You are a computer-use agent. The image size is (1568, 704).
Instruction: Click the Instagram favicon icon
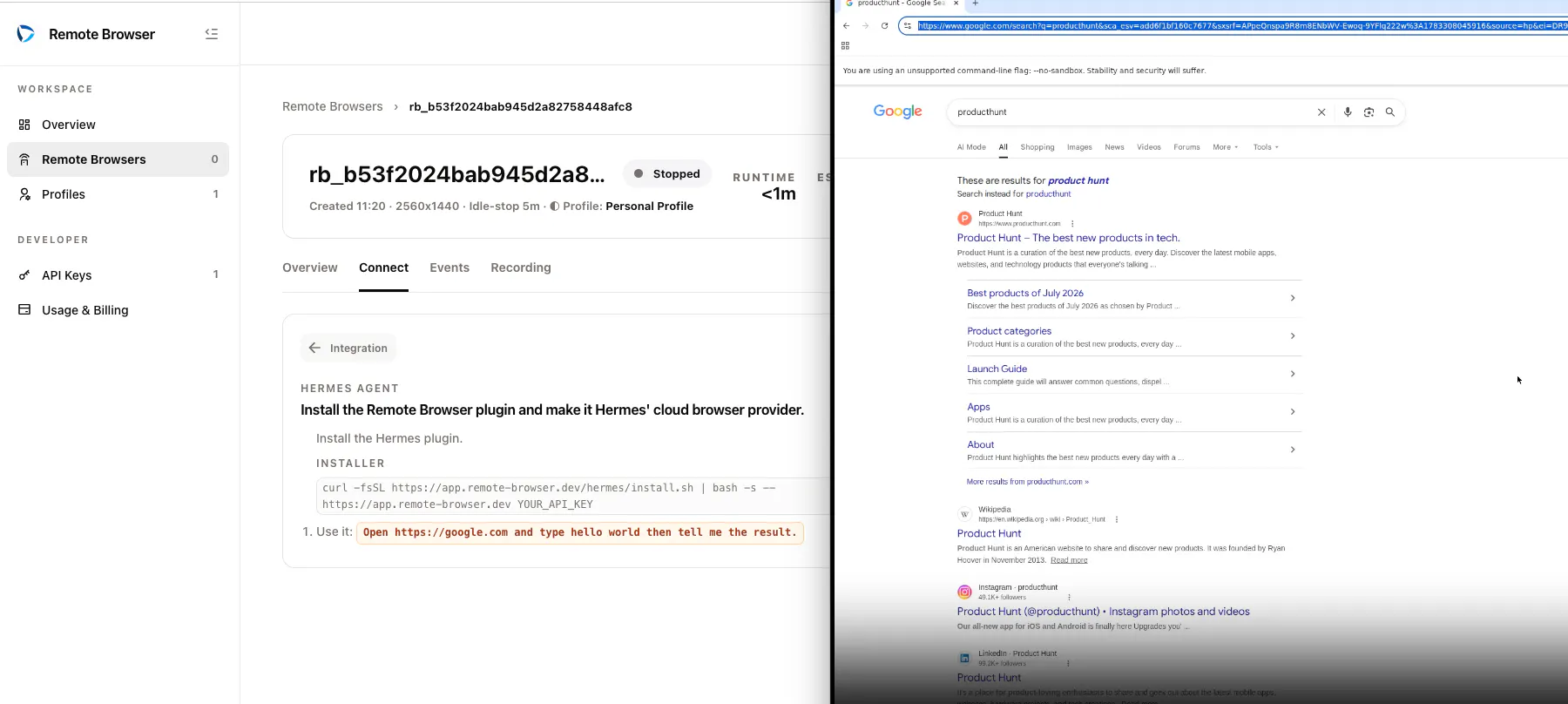pyautogui.click(x=964, y=592)
